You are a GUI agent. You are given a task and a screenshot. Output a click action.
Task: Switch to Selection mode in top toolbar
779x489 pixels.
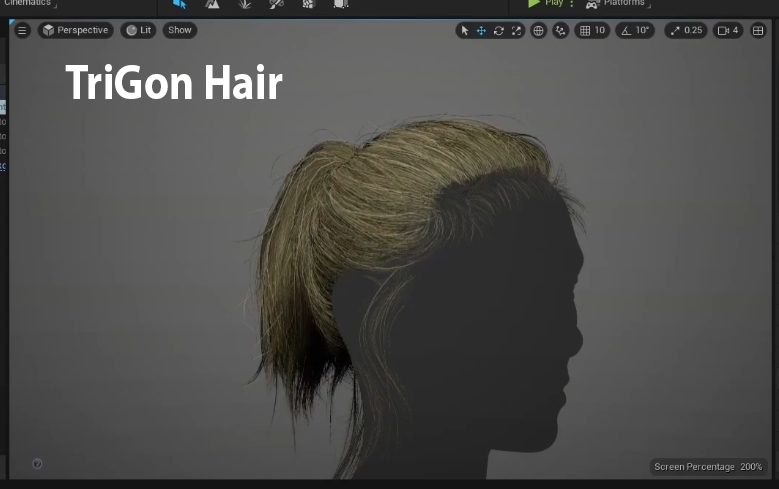pyautogui.click(x=179, y=4)
